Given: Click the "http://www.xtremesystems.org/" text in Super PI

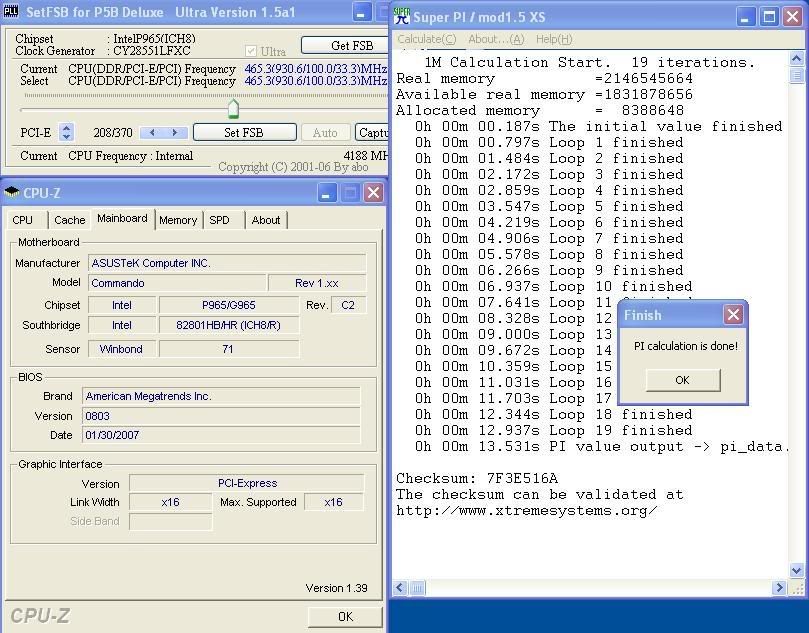Looking at the screenshot, I should tap(526, 510).
